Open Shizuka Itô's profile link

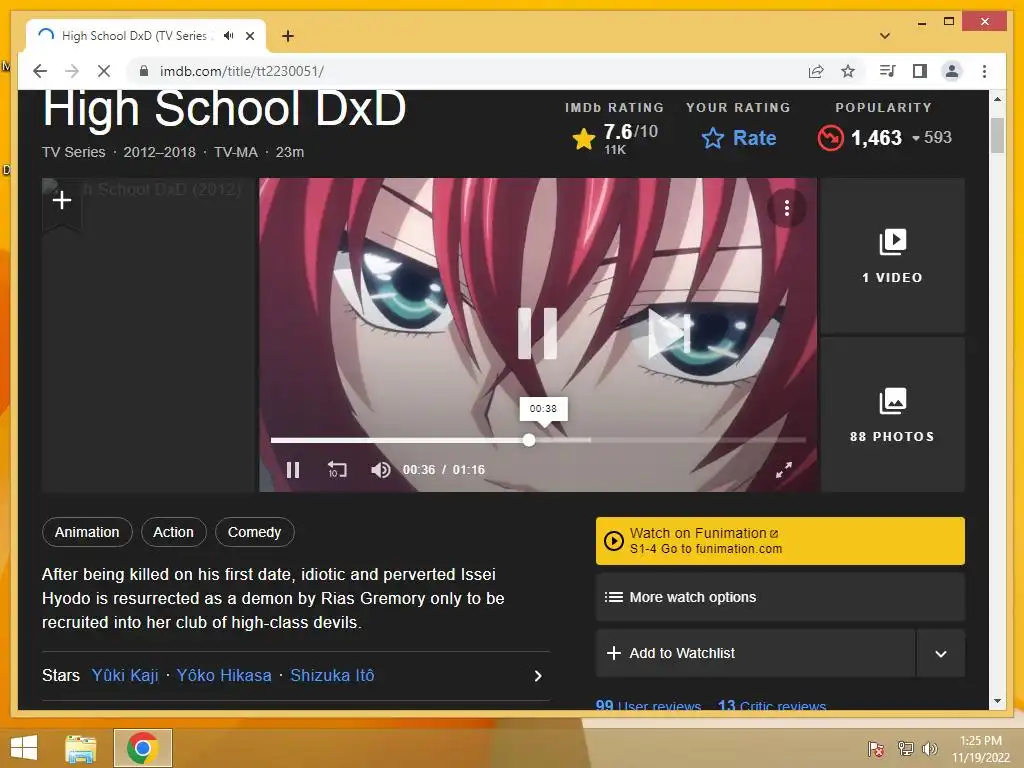(x=332, y=675)
